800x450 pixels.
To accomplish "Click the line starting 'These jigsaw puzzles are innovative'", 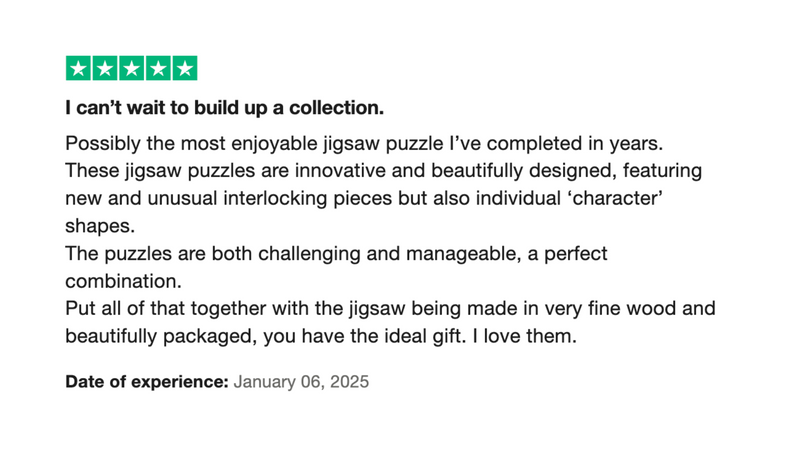I will [383, 171].
